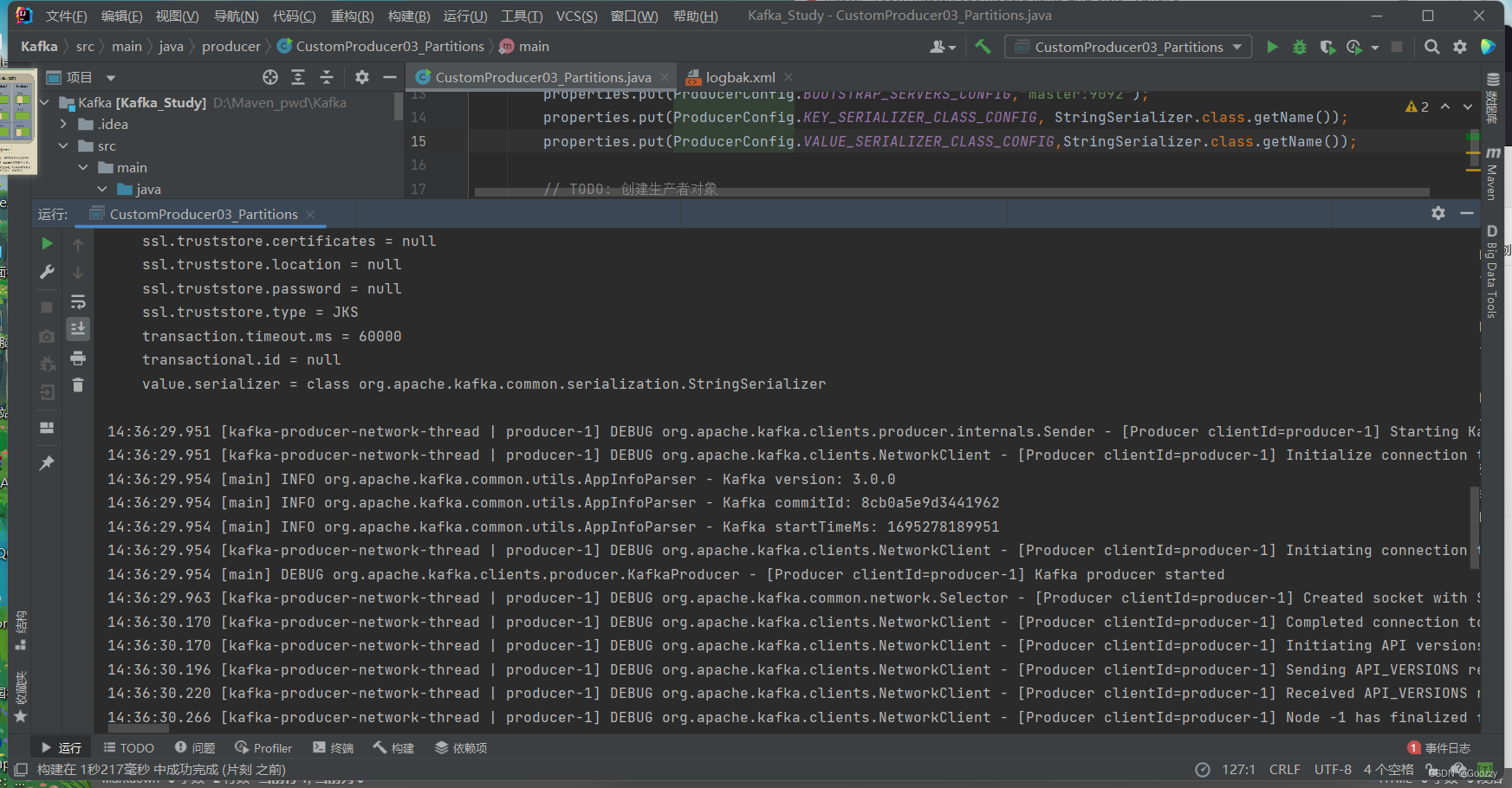Expand the .idea folder
1512x788 pixels.
(63, 124)
